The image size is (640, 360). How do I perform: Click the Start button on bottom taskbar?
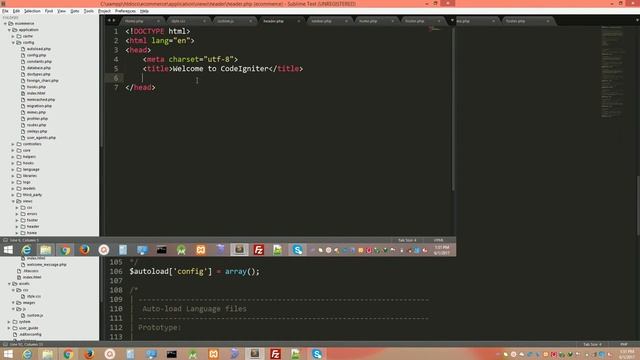pyautogui.click(x=8, y=354)
